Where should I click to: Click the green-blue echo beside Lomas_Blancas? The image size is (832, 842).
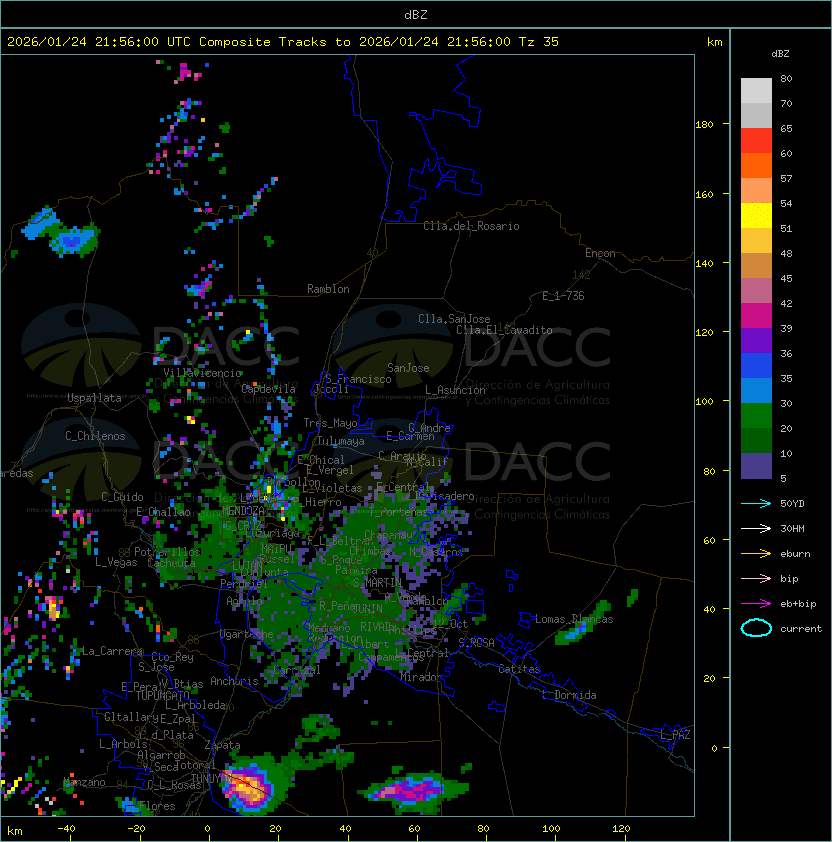point(583,623)
